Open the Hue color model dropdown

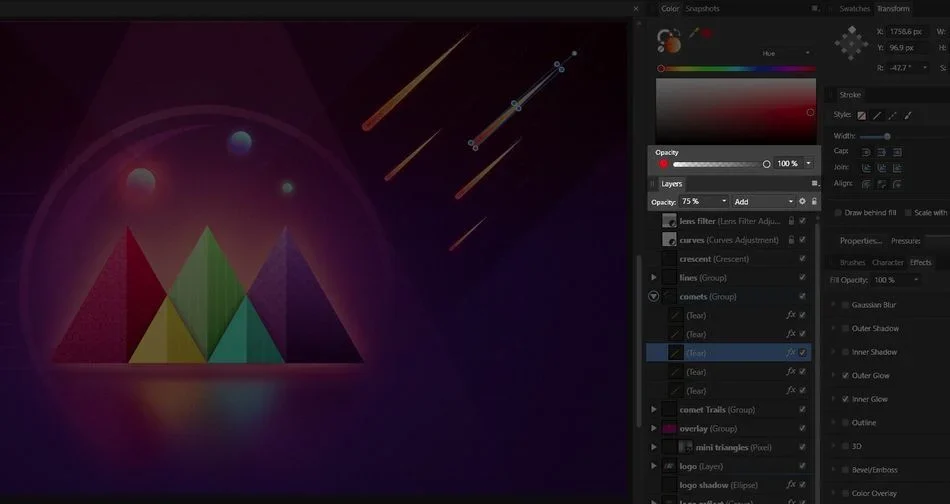click(x=786, y=53)
